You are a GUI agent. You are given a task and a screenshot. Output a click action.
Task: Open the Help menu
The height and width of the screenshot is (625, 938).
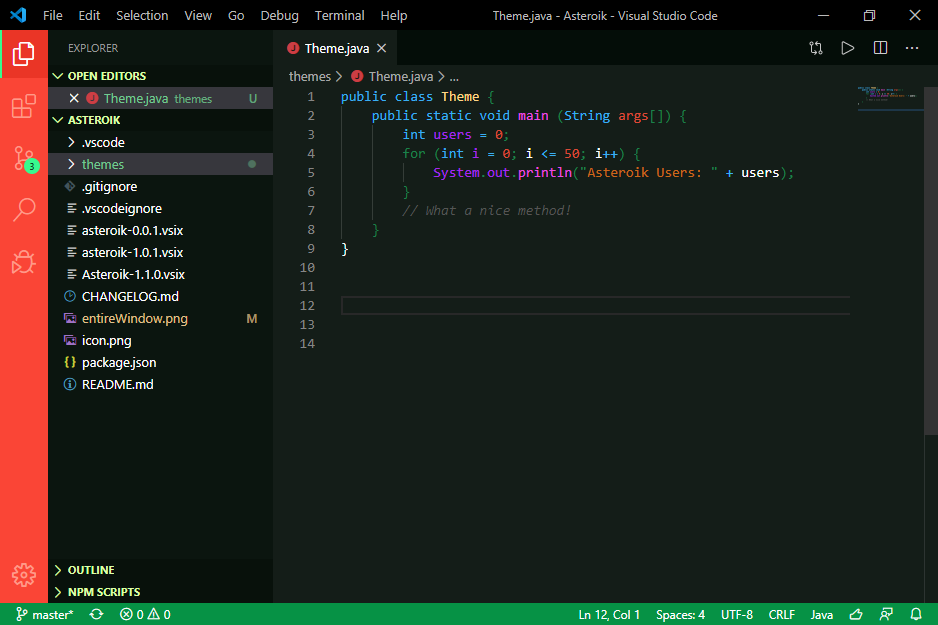pos(394,16)
